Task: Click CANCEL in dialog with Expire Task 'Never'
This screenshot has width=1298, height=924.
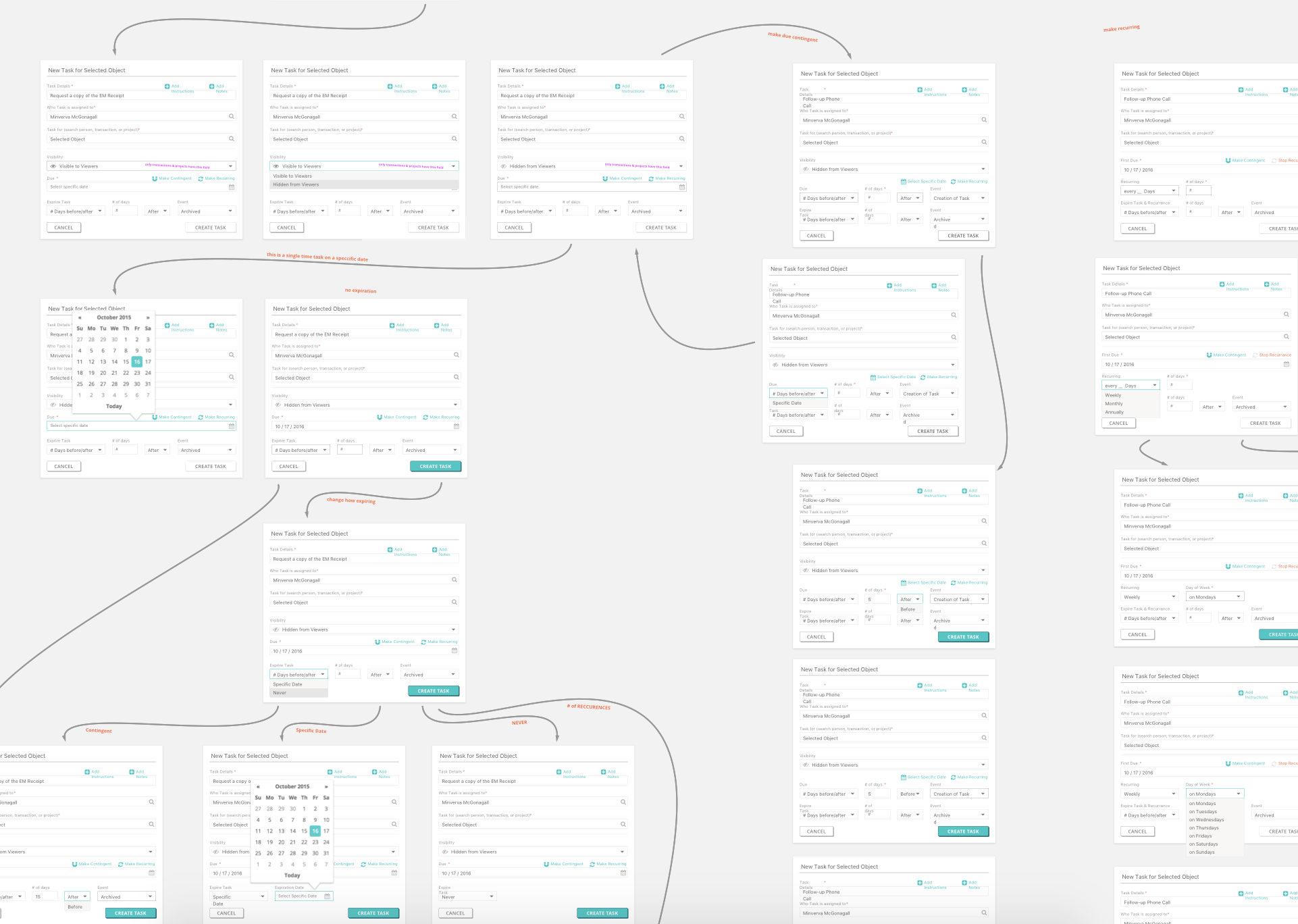Action: [x=456, y=913]
